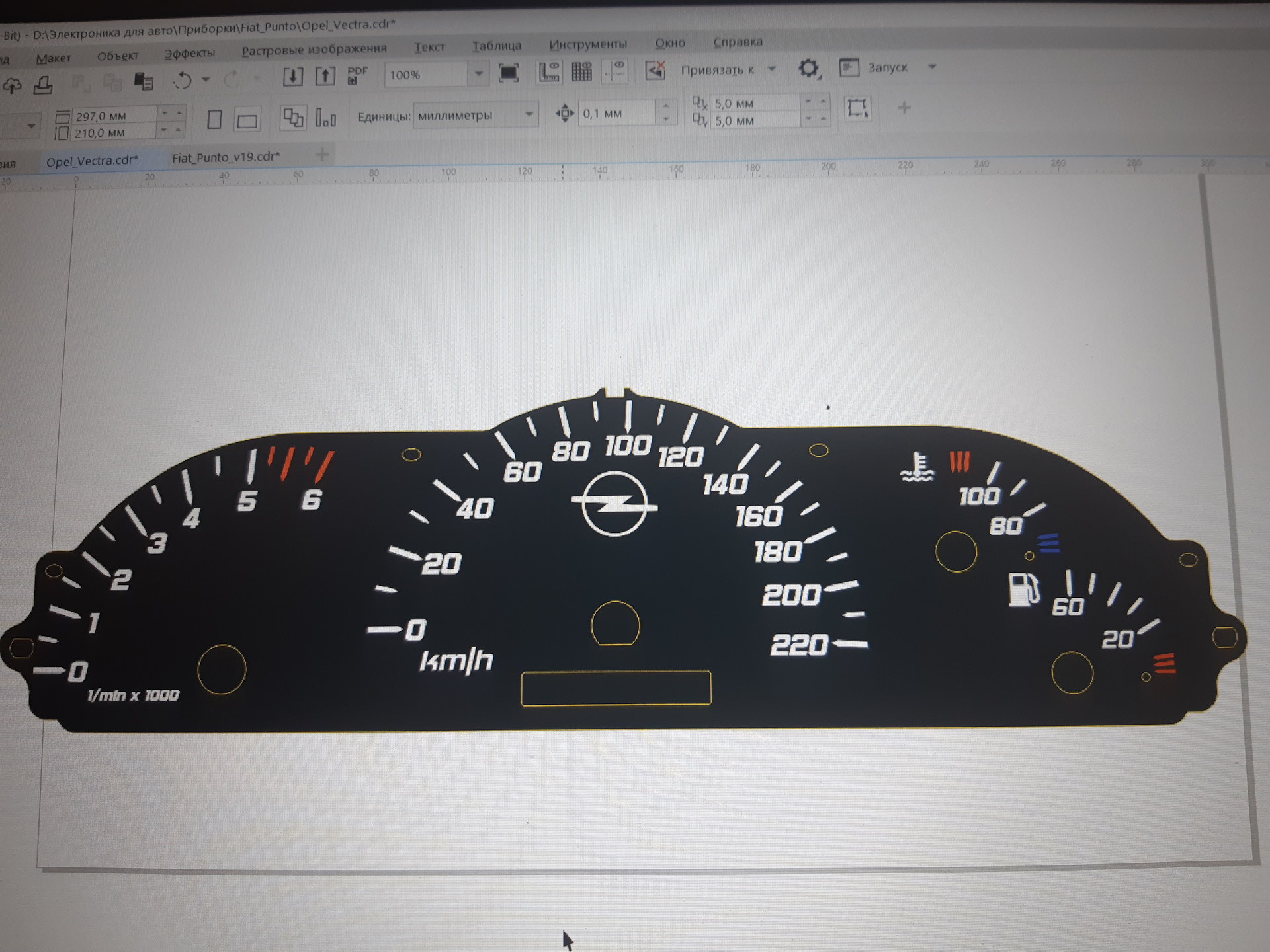1270x952 pixels.
Task: Open the page size preset dropdown
Action: (x=30, y=126)
